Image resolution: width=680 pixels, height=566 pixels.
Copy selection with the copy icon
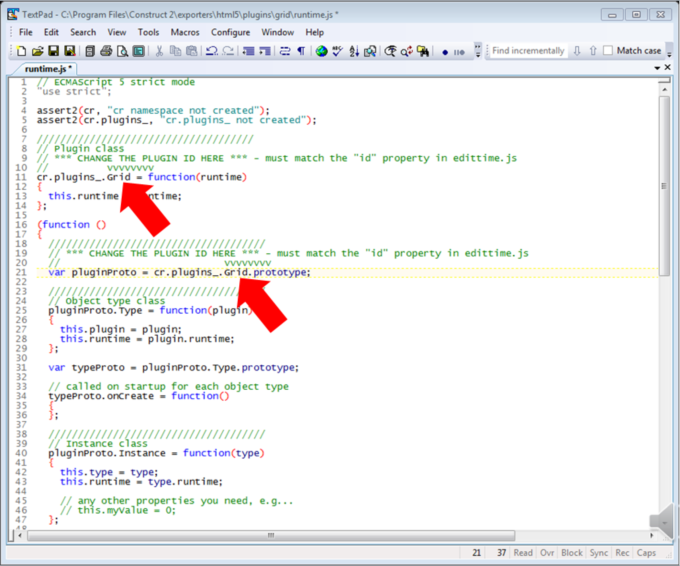click(175, 51)
